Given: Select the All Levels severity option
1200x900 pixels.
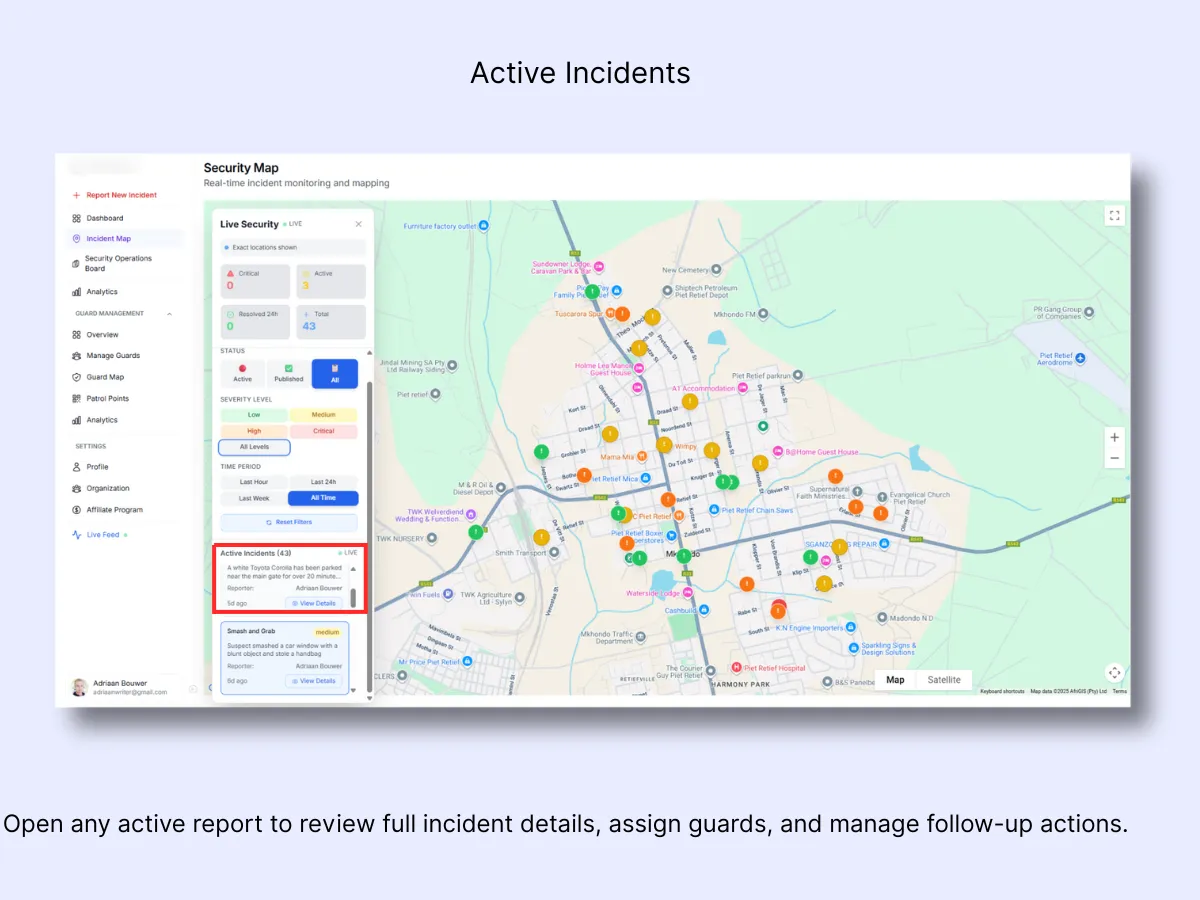Looking at the screenshot, I should 253,447.
